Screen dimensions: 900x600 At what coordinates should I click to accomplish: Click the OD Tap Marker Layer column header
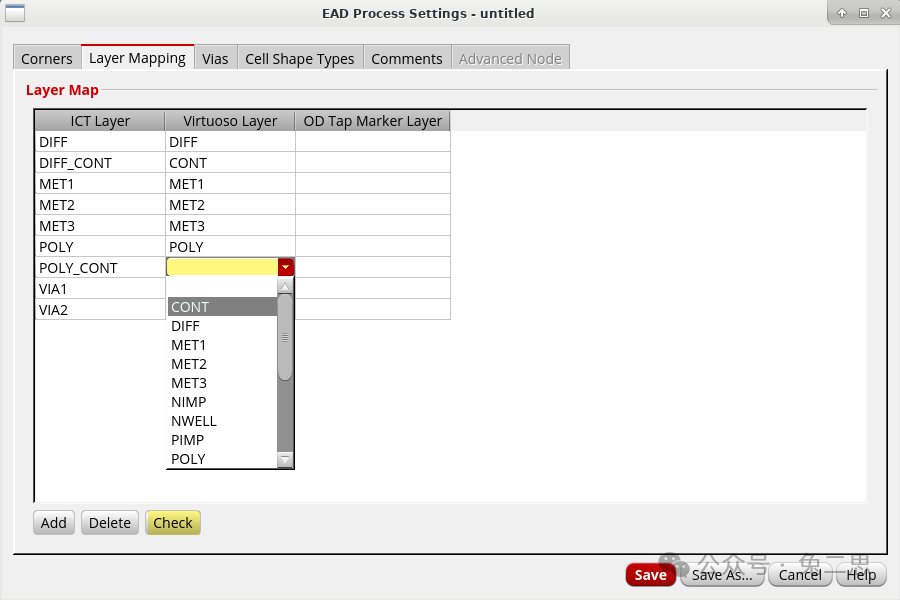(x=372, y=121)
